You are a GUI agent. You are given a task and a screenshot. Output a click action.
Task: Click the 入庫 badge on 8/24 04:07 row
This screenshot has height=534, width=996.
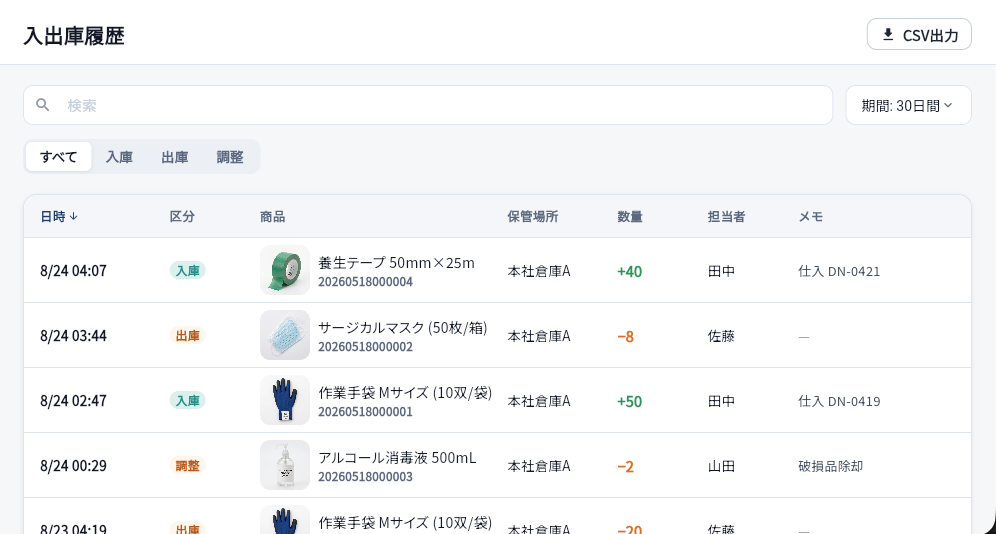tap(187, 270)
